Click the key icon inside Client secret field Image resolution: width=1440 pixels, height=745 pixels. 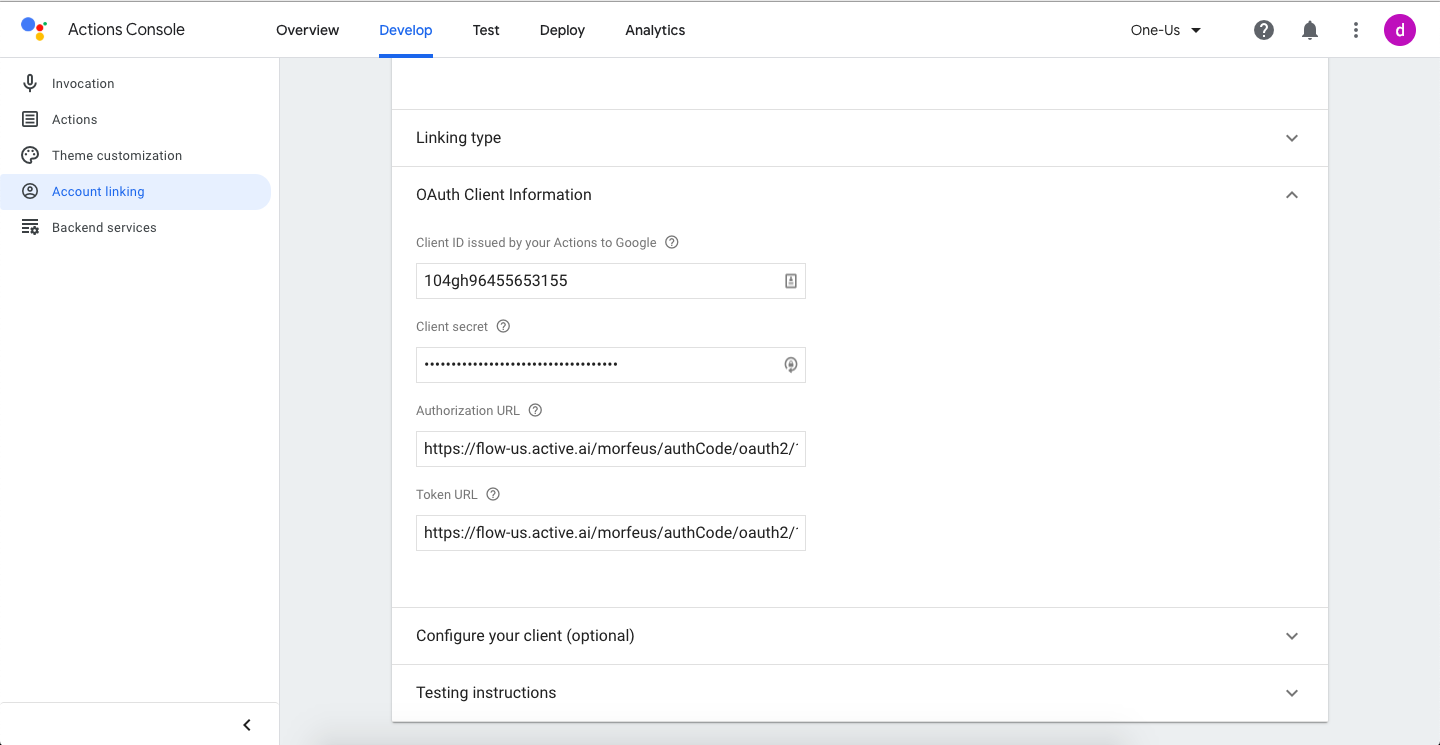pos(790,365)
